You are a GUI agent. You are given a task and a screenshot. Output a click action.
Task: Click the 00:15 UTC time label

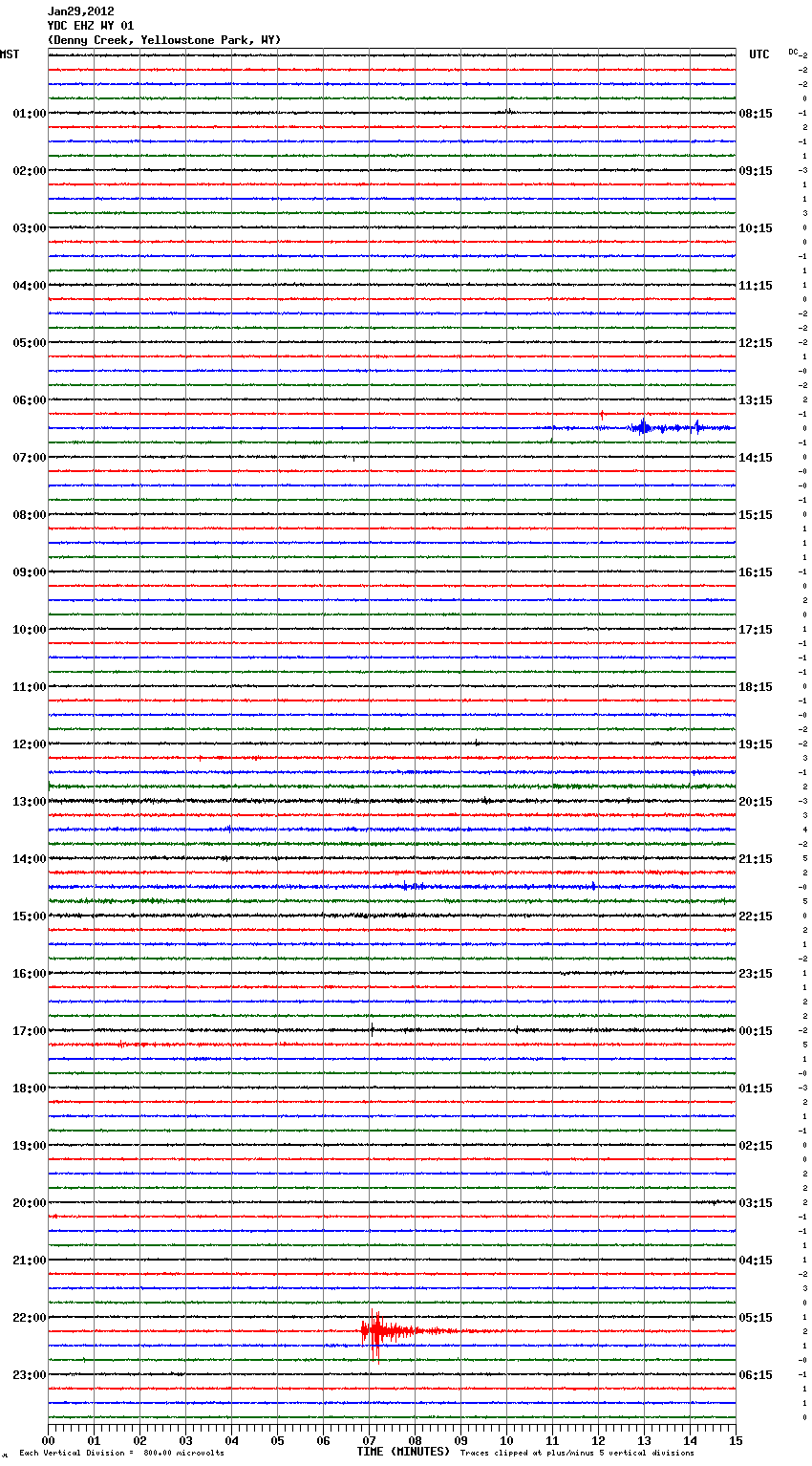tap(756, 1031)
